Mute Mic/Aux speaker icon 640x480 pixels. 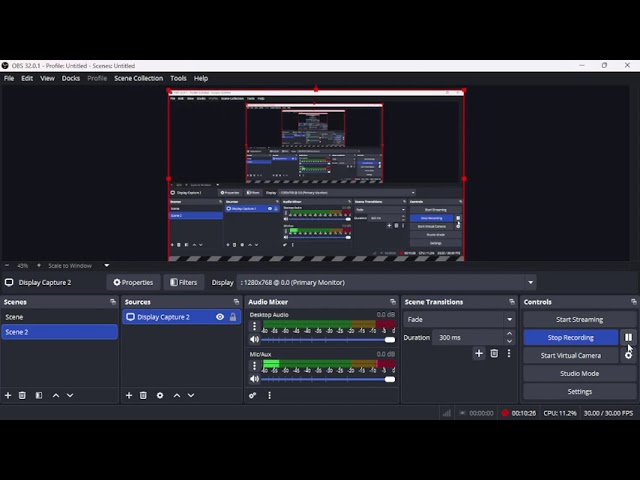(254, 379)
